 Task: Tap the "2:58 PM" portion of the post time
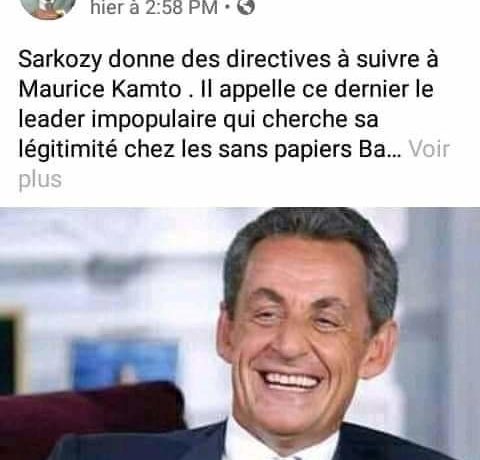[181, 7]
